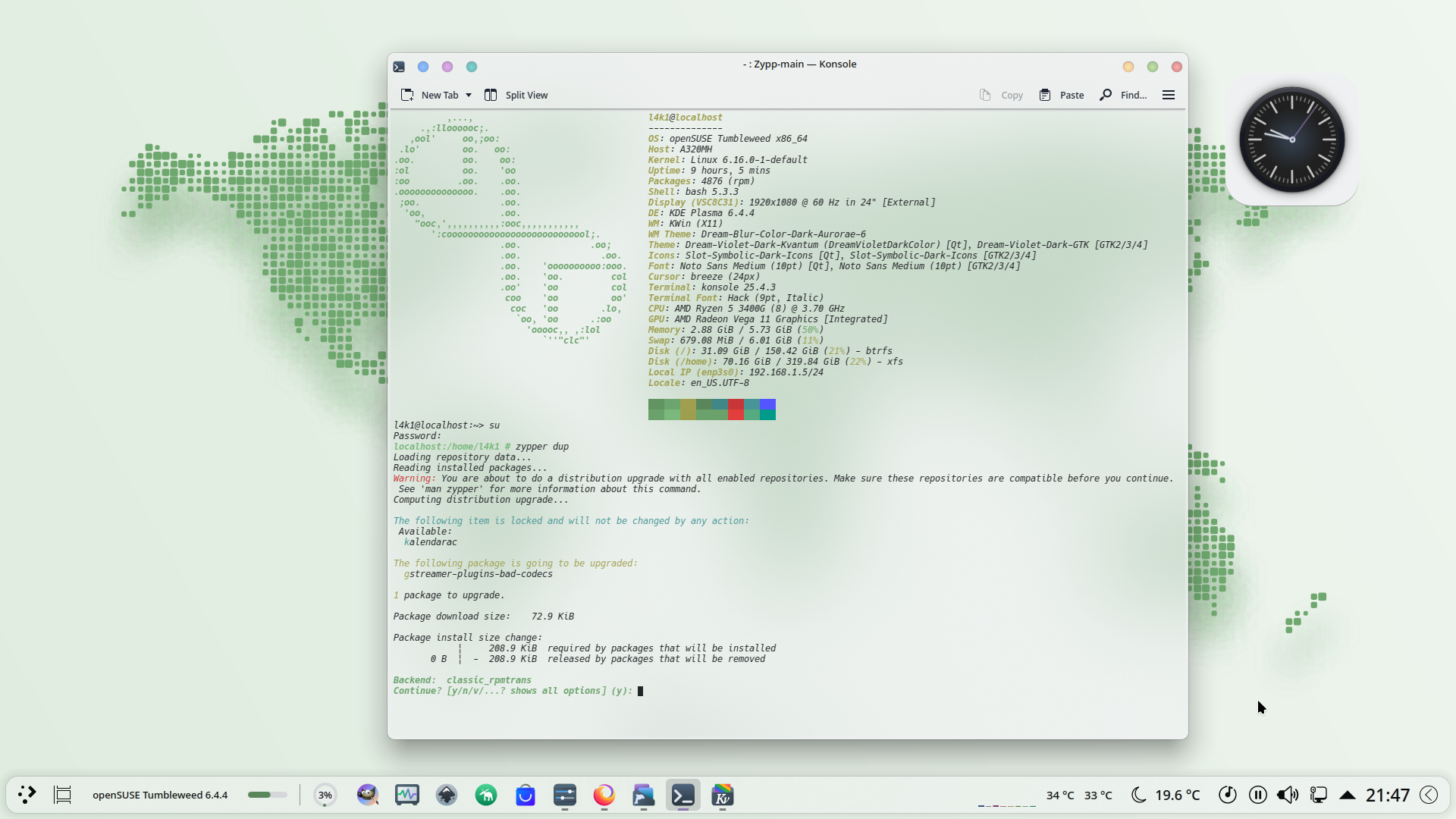Click the red color block in terminal palette
The height and width of the screenshot is (819, 1456).
(x=736, y=409)
